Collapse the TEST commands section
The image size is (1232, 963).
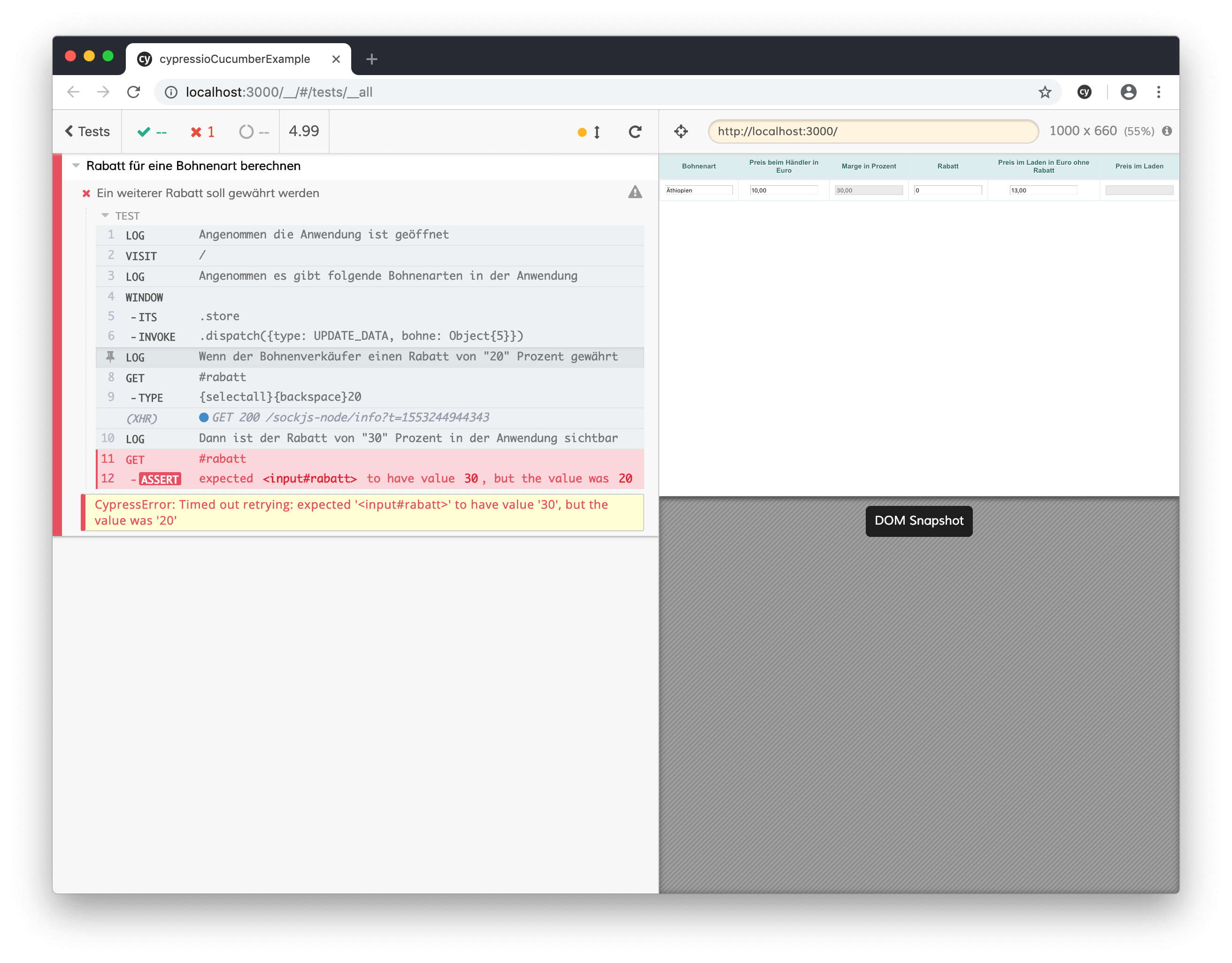[105, 215]
